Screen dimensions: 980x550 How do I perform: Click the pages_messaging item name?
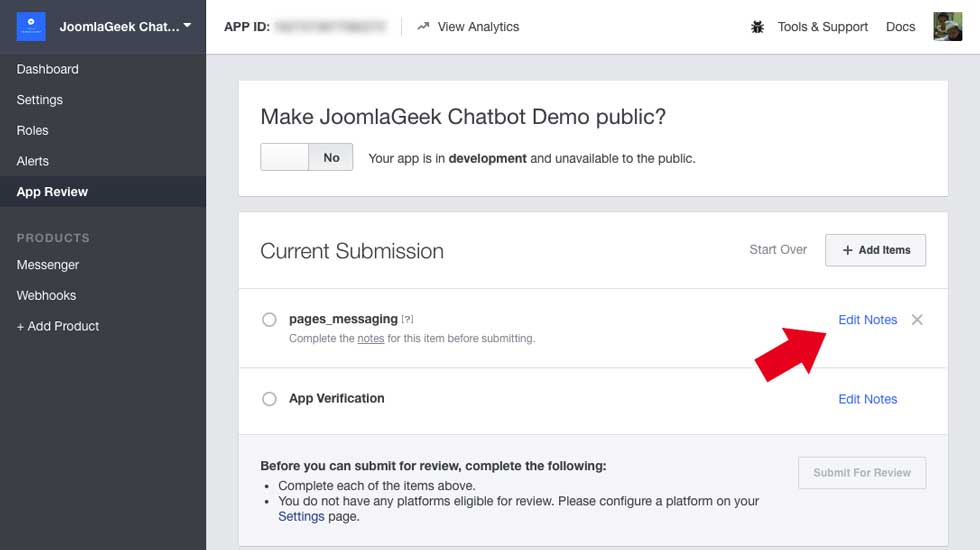click(343, 319)
